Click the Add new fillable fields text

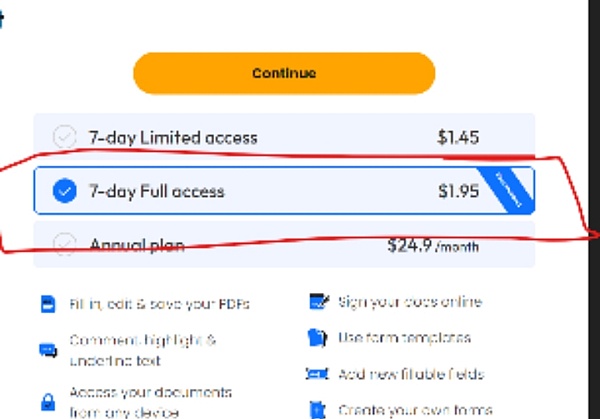[411, 374]
